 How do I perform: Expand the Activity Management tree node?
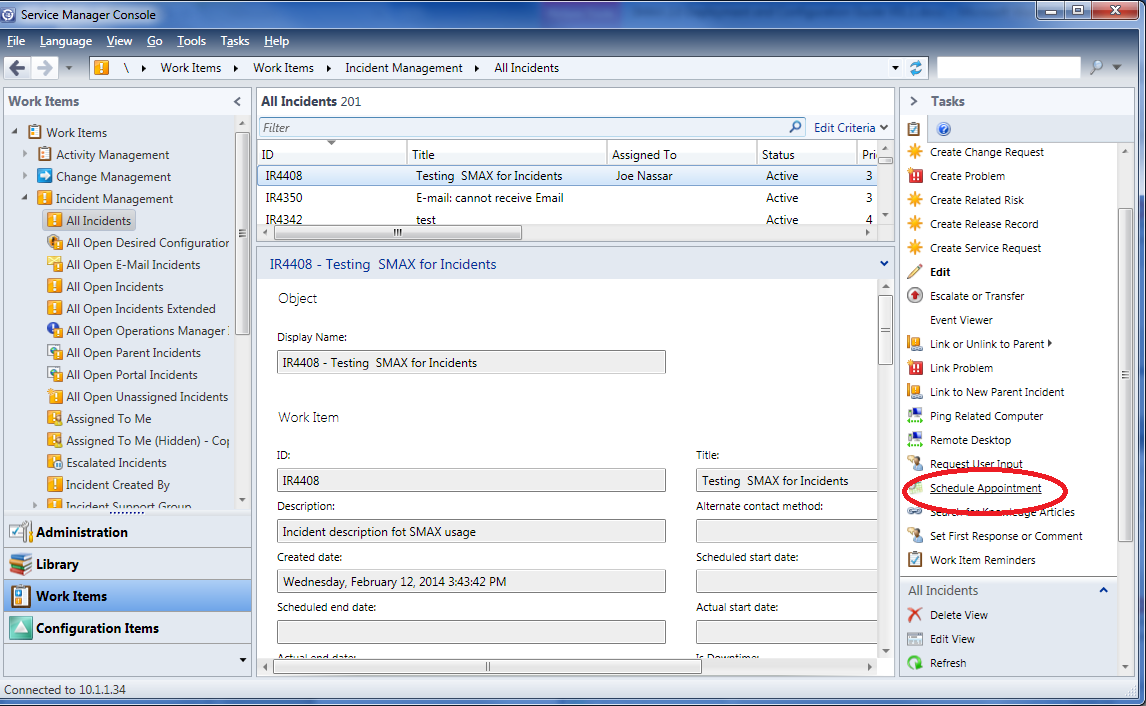(x=26, y=154)
